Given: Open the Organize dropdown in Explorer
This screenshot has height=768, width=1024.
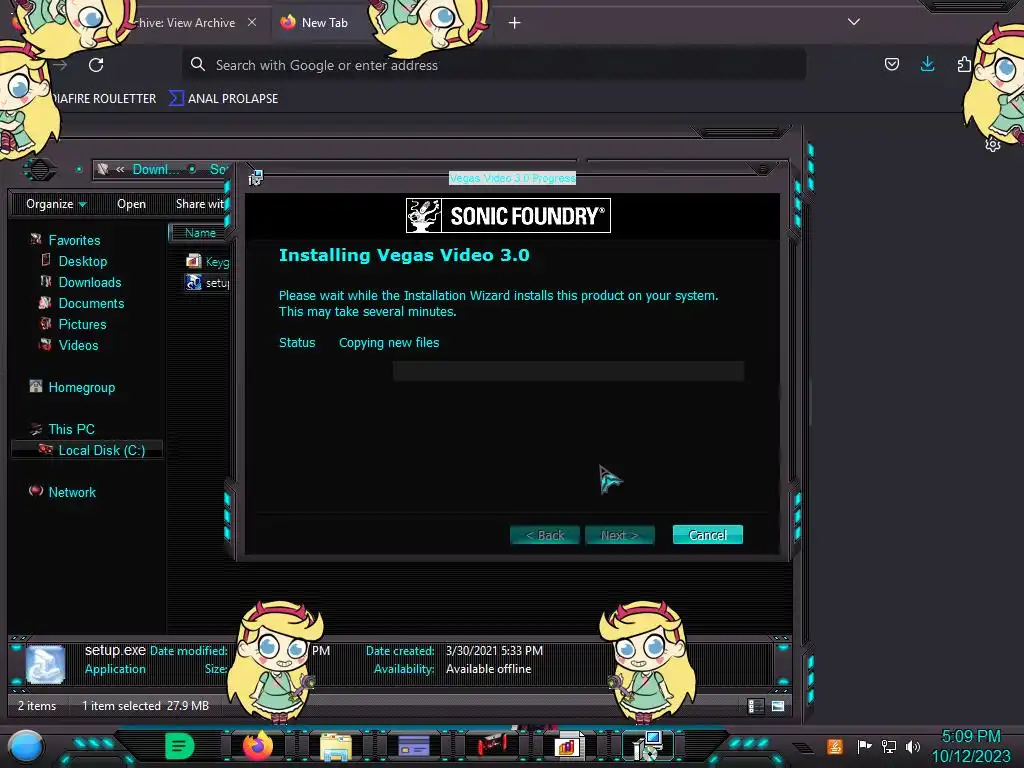Looking at the screenshot, I should 56,204.
